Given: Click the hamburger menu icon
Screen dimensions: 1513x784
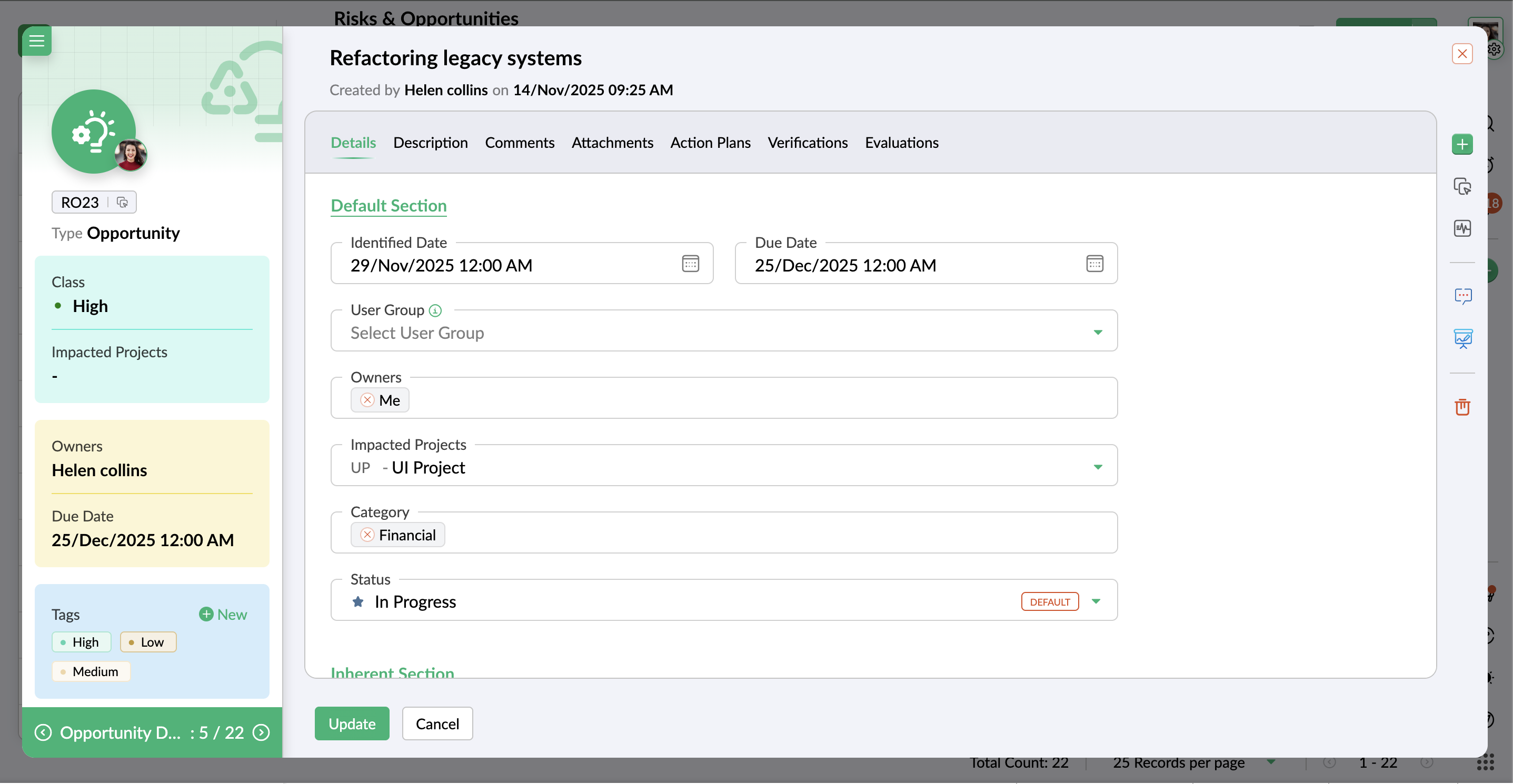Looking at the screenshot, I should 36,41.
